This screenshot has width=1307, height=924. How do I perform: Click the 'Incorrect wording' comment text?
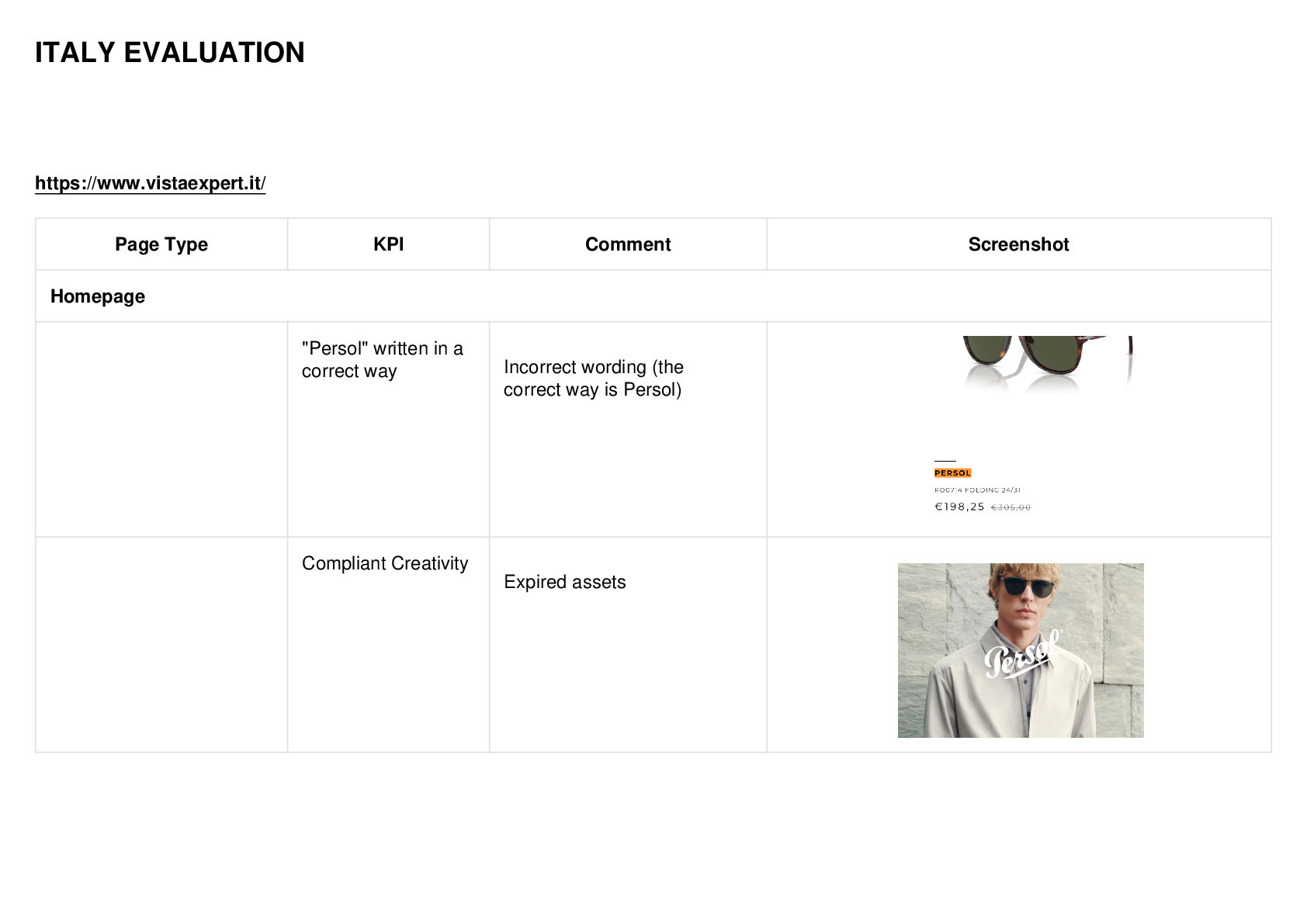click(x=594, y=378)
